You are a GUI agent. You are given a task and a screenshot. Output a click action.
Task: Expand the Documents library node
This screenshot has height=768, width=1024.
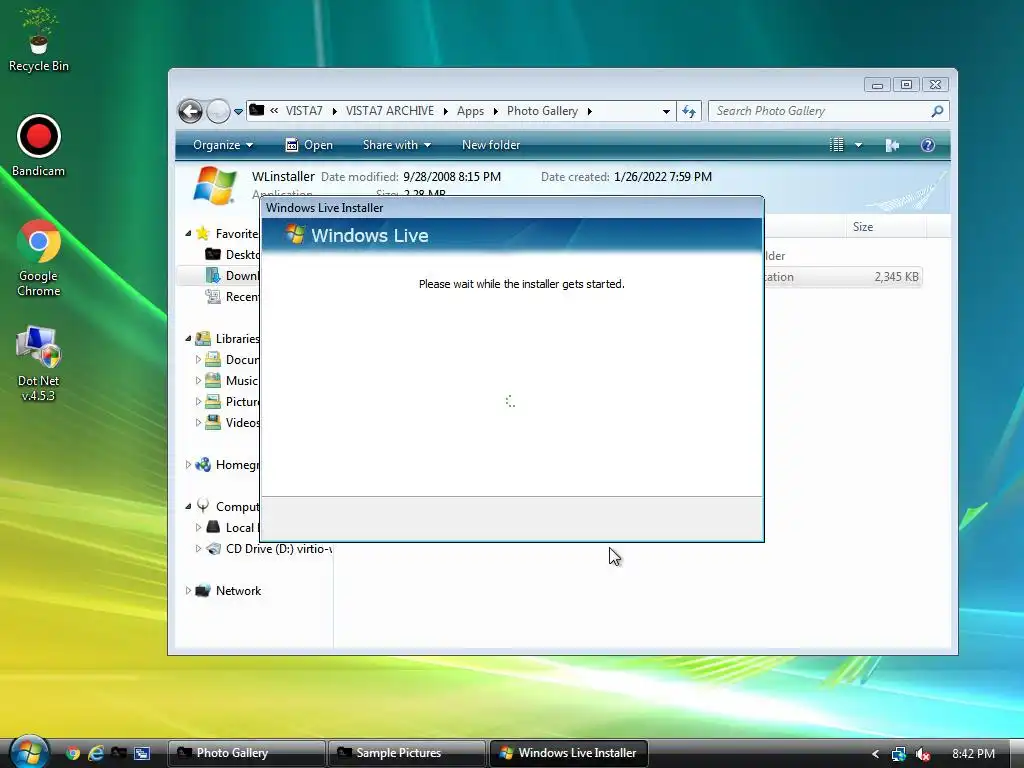(199, 359)
